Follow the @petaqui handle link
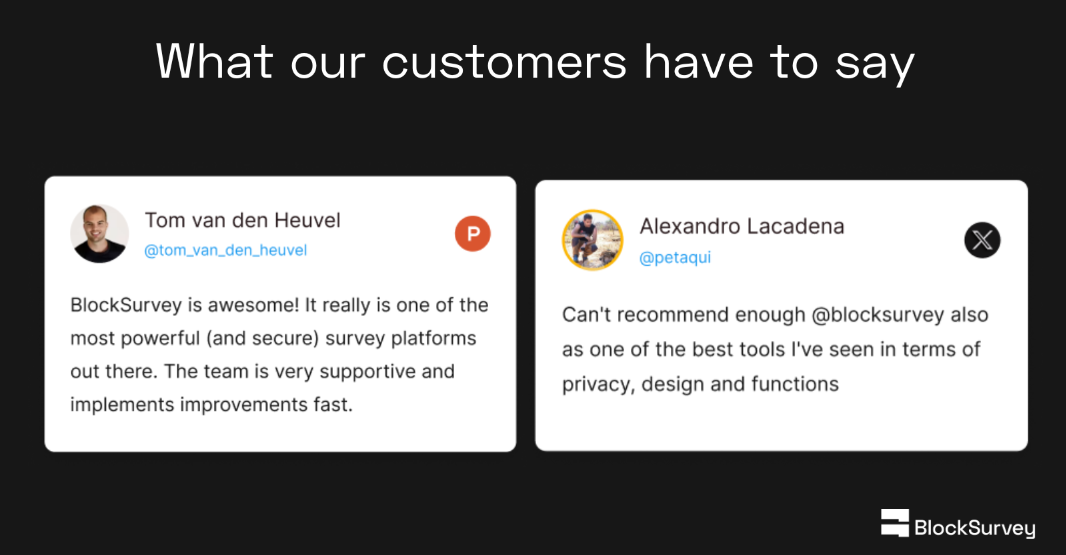The width and height of the screenshot is (1066, 555). pos(675,257)
